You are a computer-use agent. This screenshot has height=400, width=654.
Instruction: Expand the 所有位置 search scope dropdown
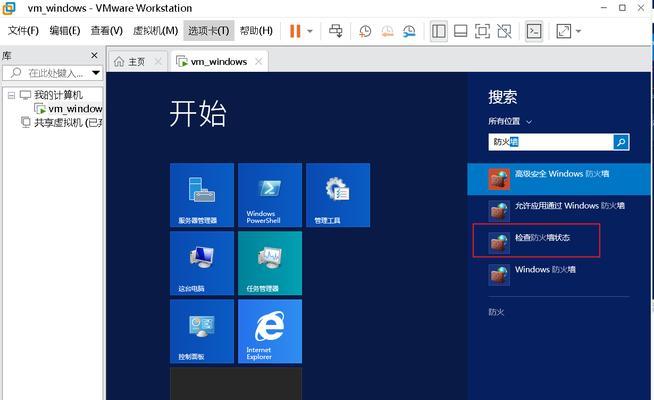(x=510, y=121)
